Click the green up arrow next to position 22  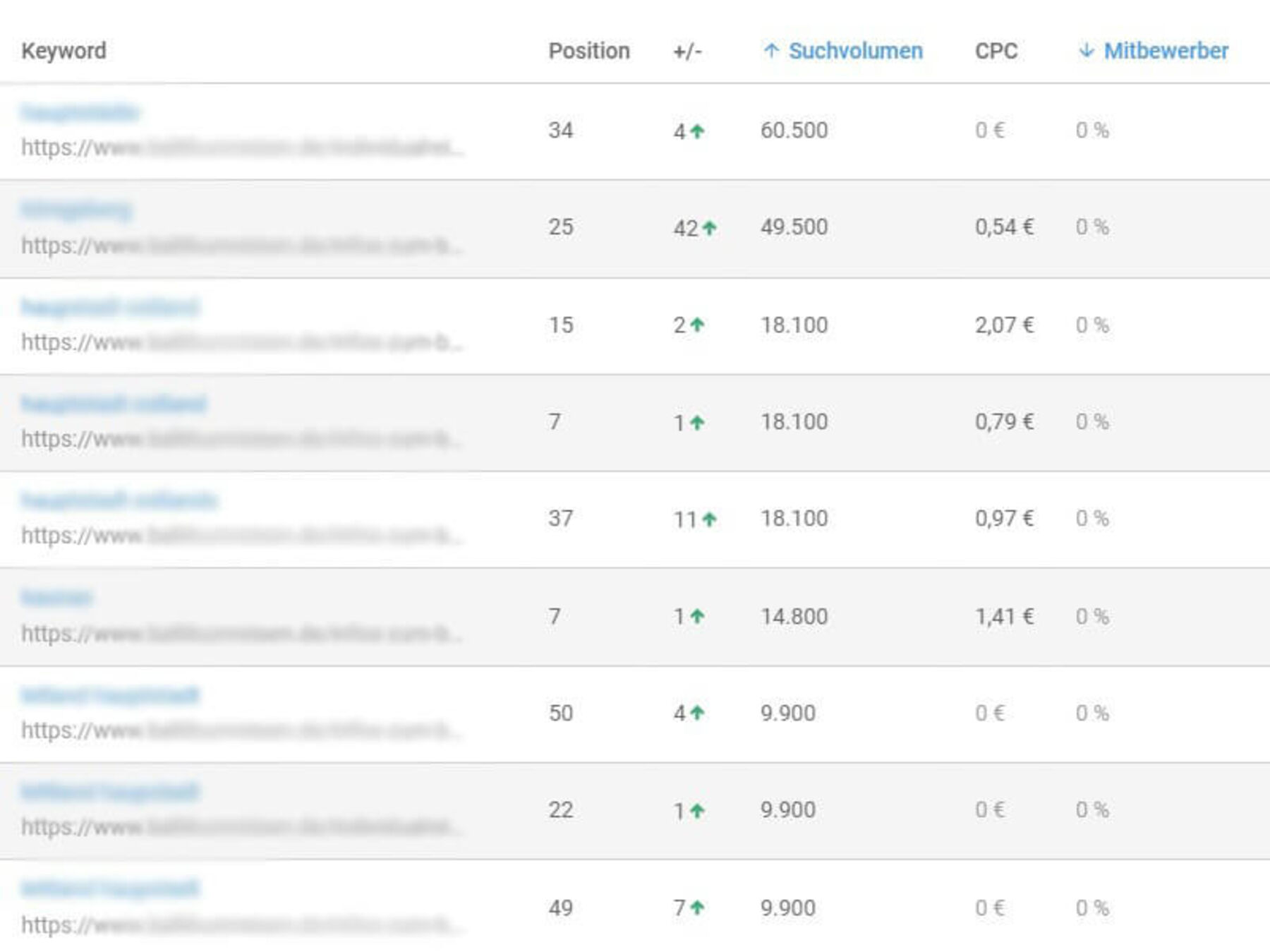(x=697, y=809)
